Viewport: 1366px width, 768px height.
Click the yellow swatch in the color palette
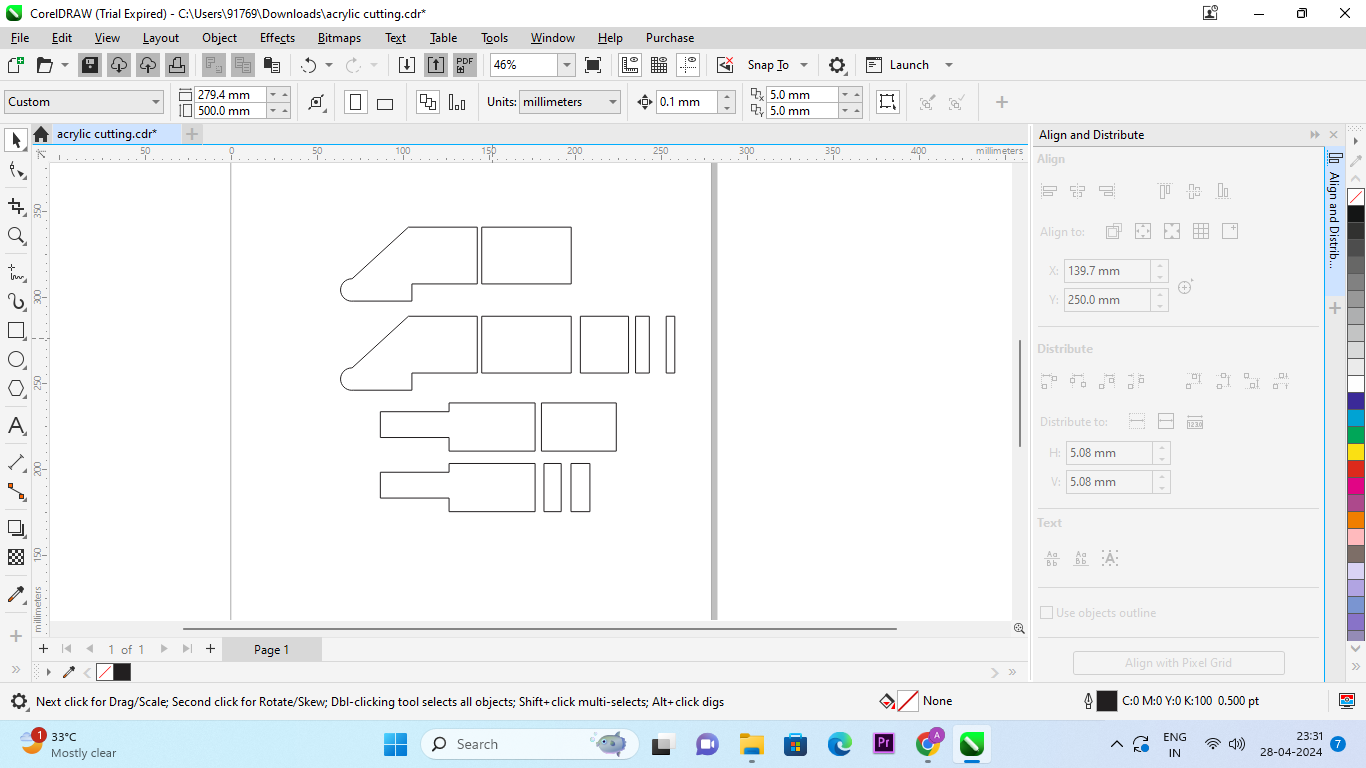[x=1355, y=452]
